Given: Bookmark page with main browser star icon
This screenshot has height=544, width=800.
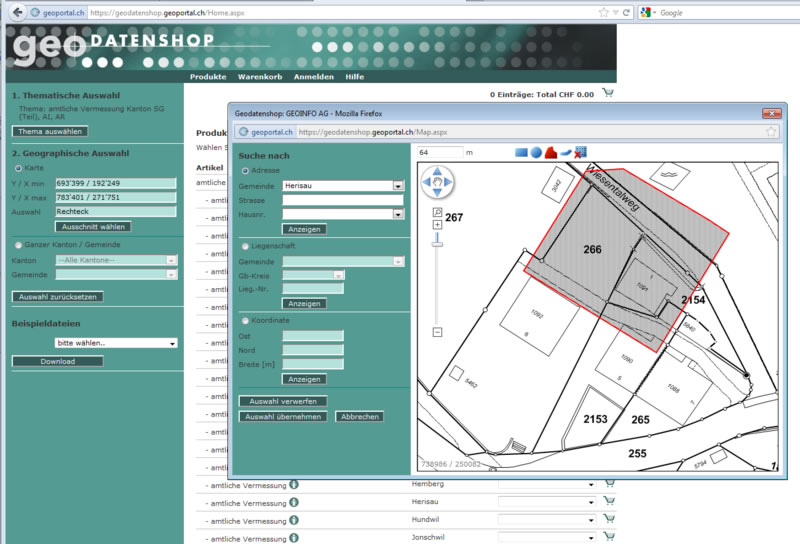Looking at the screenshot, I should 604,12.
